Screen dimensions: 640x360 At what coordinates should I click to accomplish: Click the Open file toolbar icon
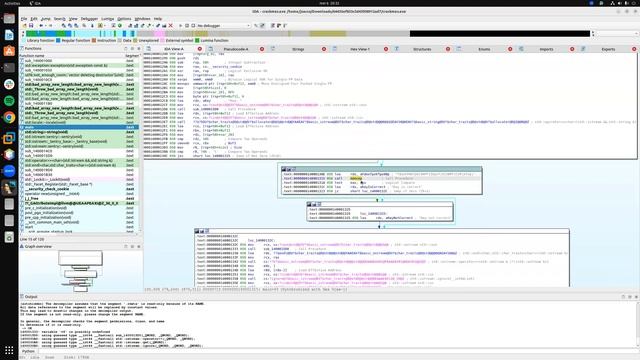point(24,26)
